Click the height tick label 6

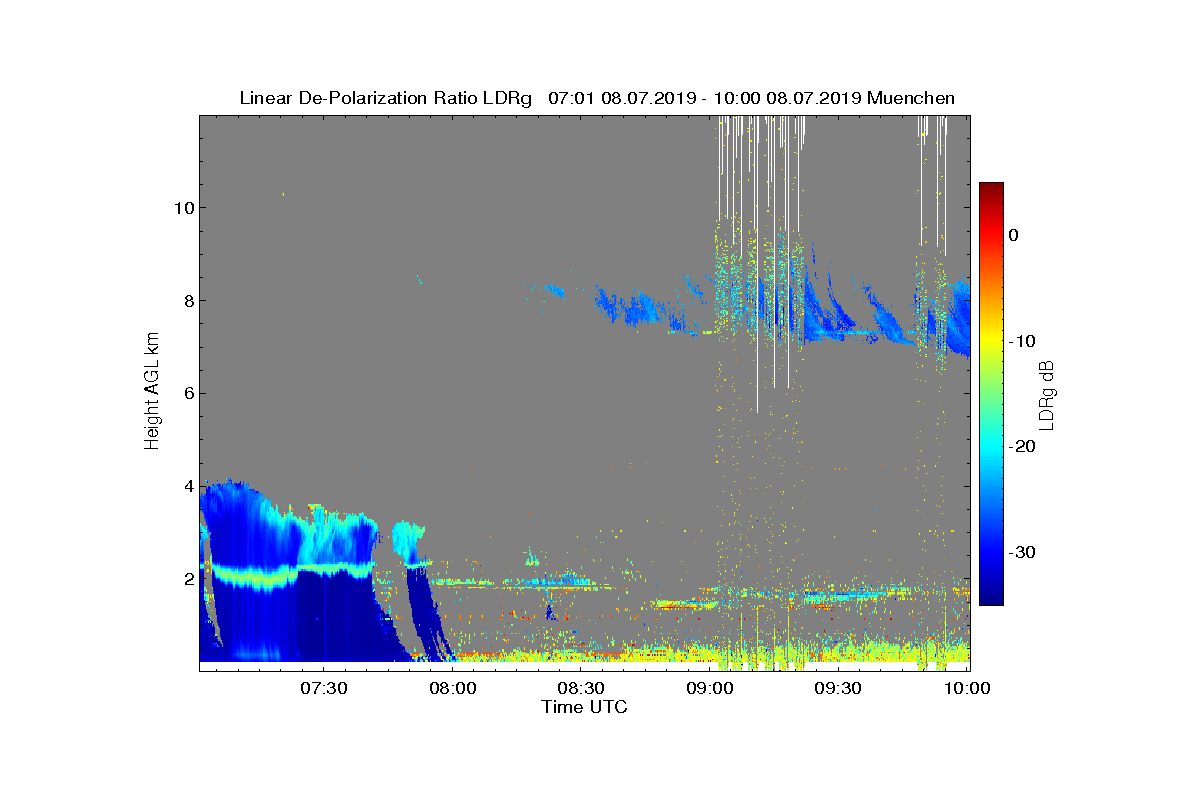pos(188,393)
